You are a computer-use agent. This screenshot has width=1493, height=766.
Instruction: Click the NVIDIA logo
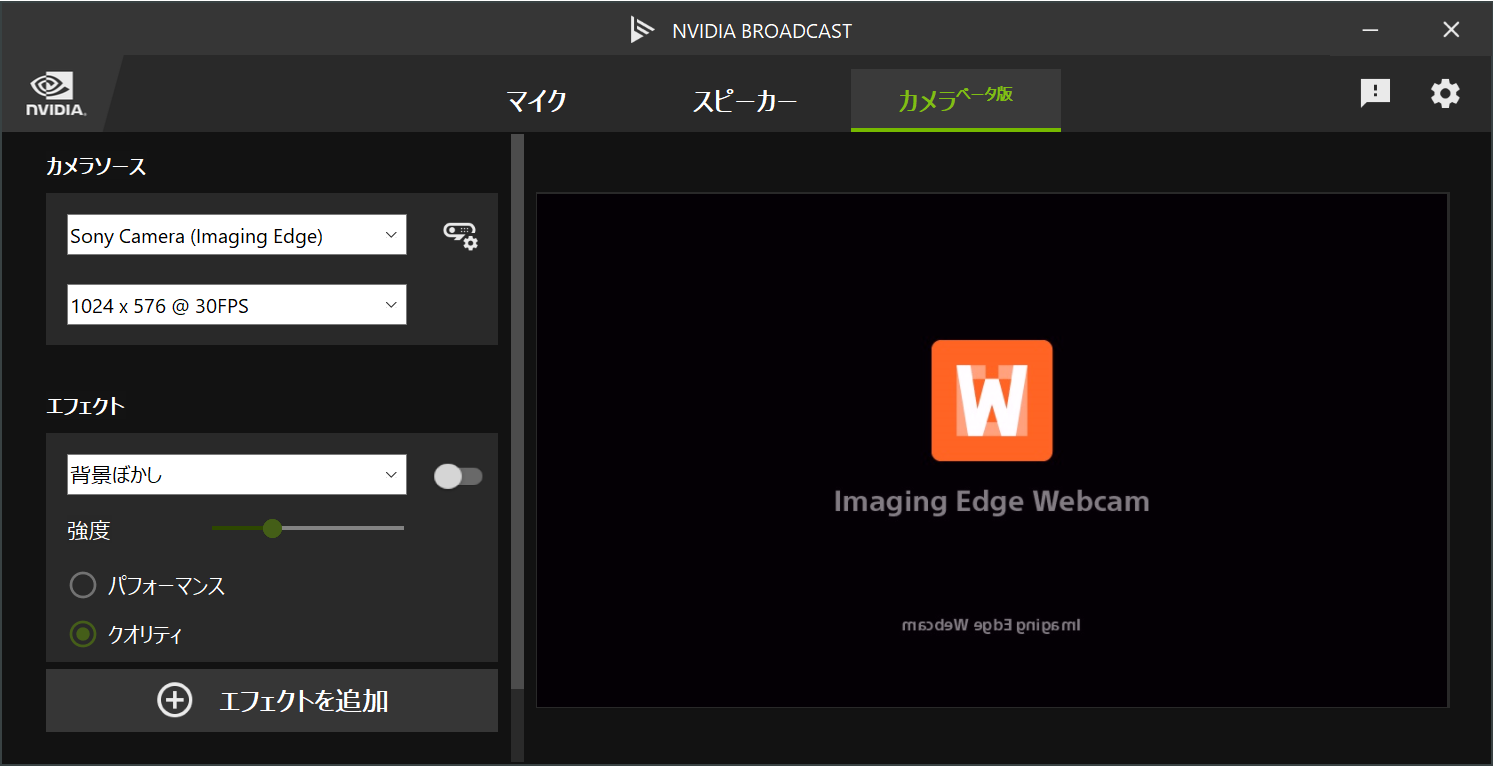click(56, 95)
